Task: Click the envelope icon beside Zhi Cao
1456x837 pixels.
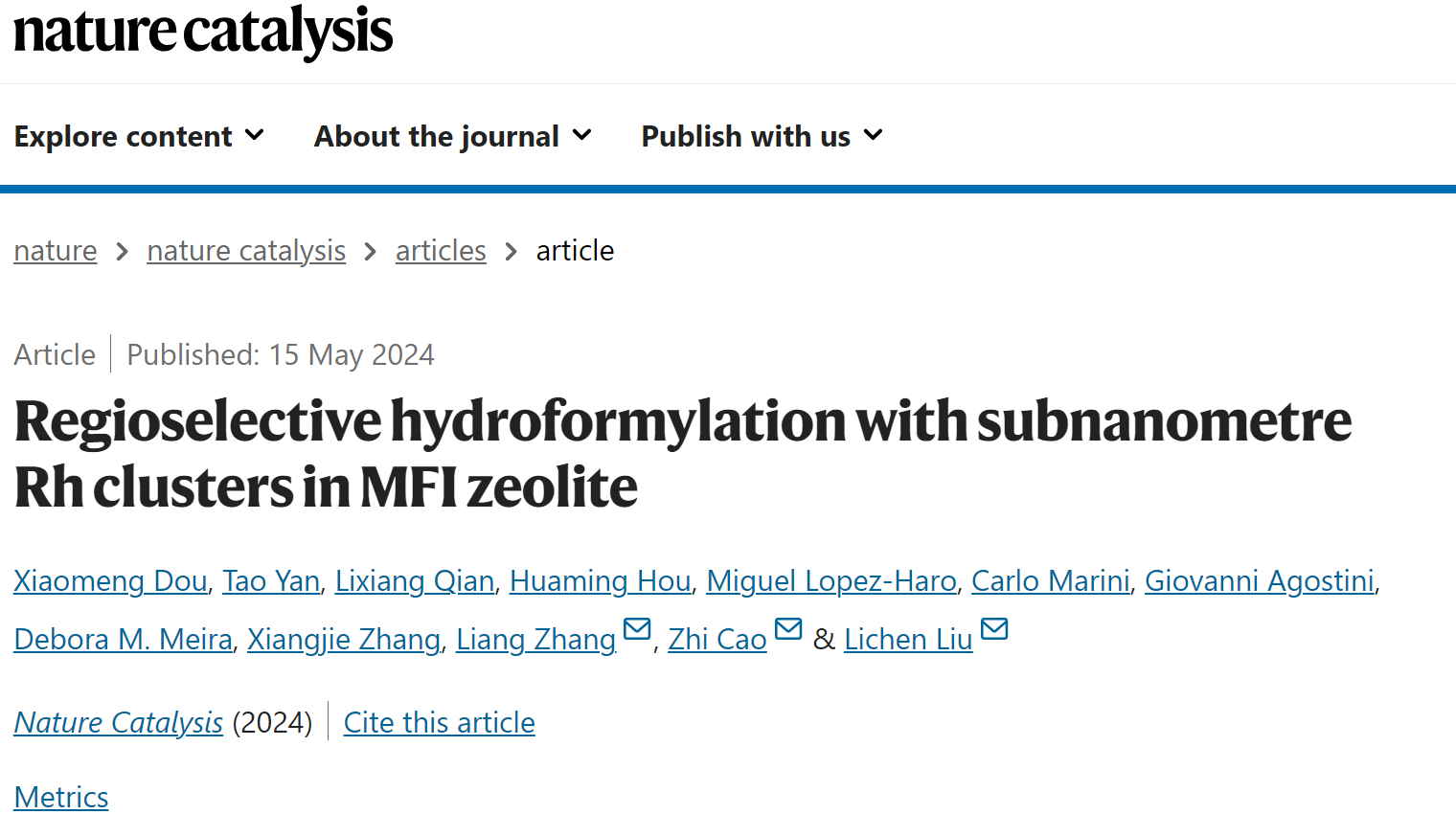Action: click(788, 629)
